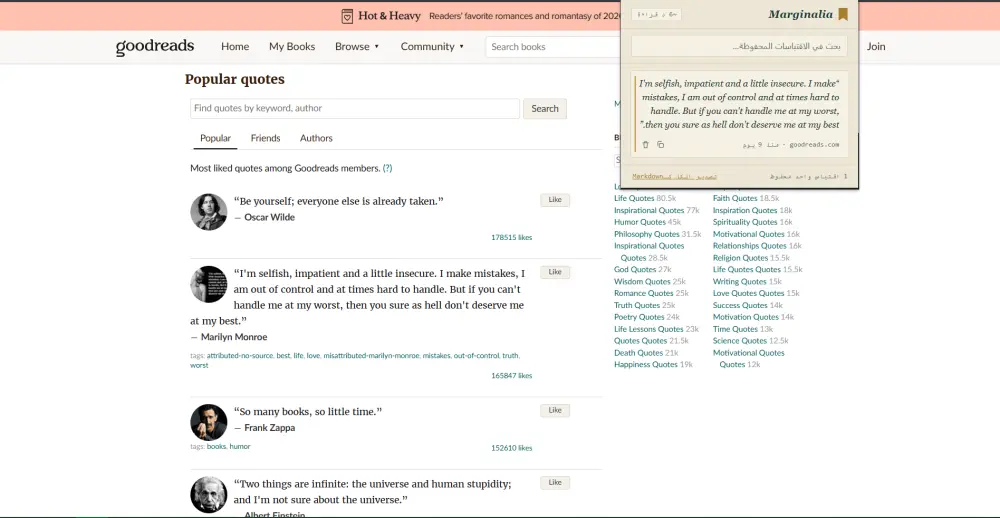
Task: Switch to the Popular tab
Action: pyautogui.click(x=216, y=138)
